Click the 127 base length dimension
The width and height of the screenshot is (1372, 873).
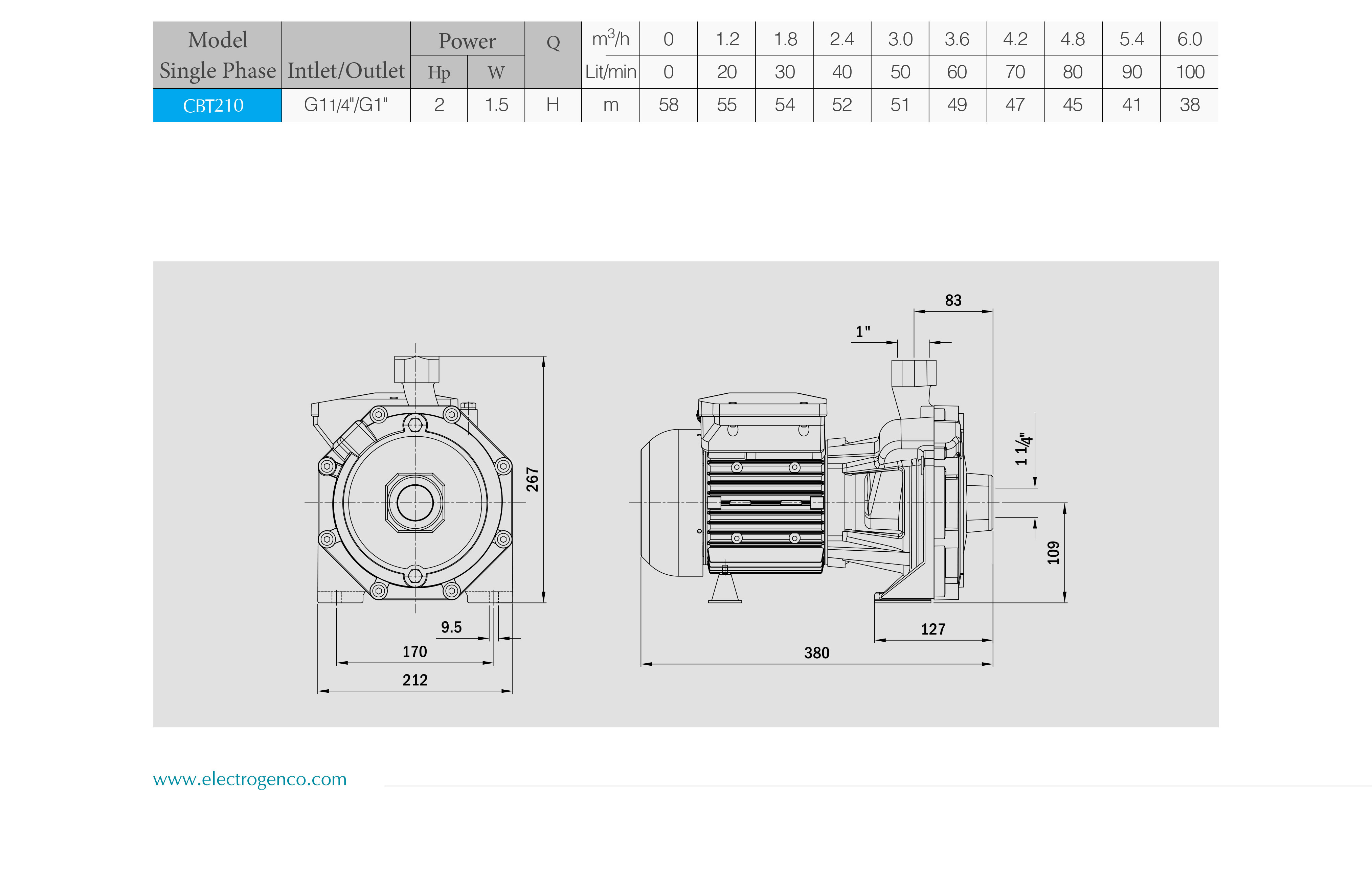point(933,629)
